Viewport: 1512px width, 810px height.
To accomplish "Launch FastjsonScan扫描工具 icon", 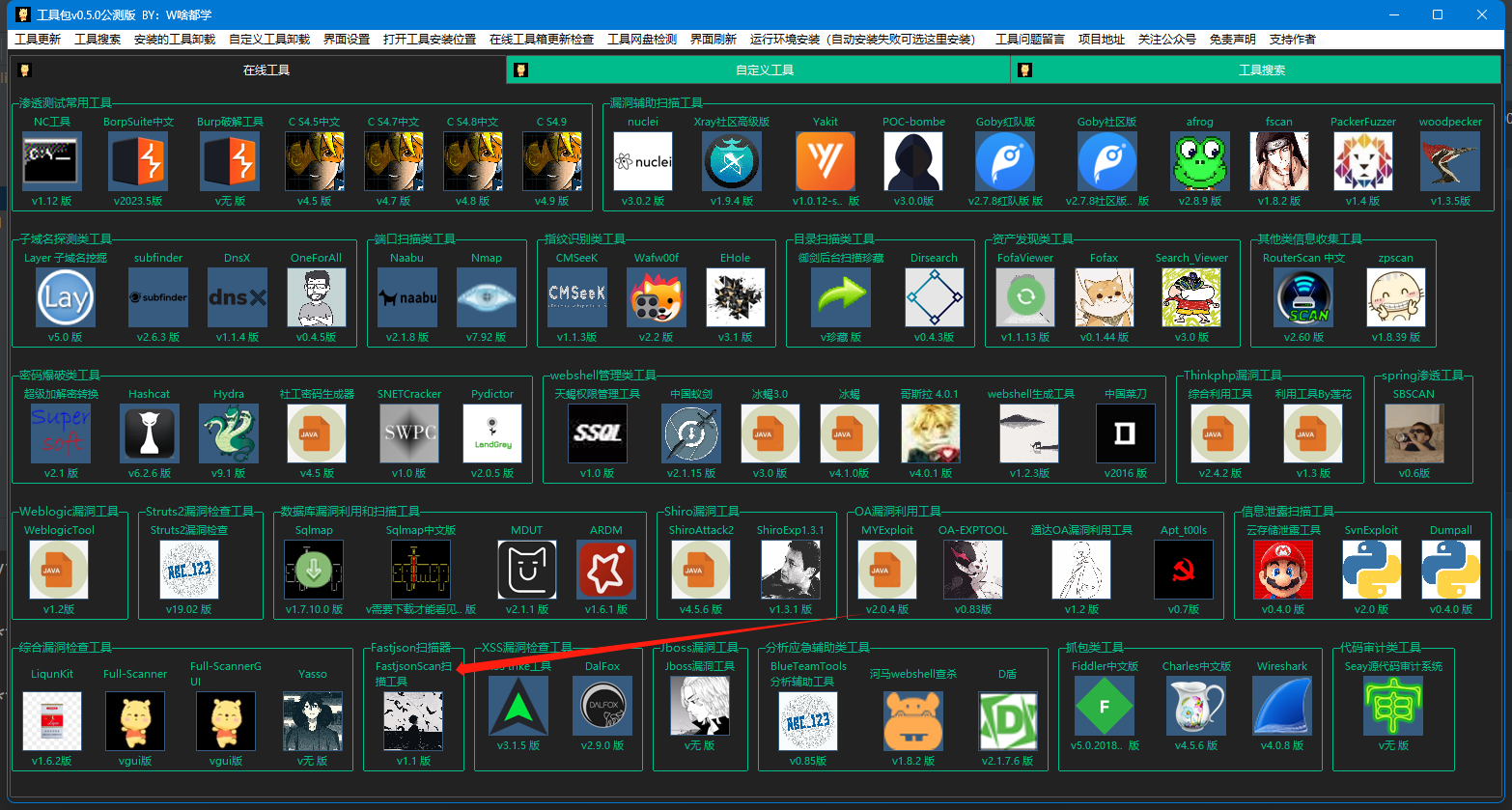I will tap(413, 721).
